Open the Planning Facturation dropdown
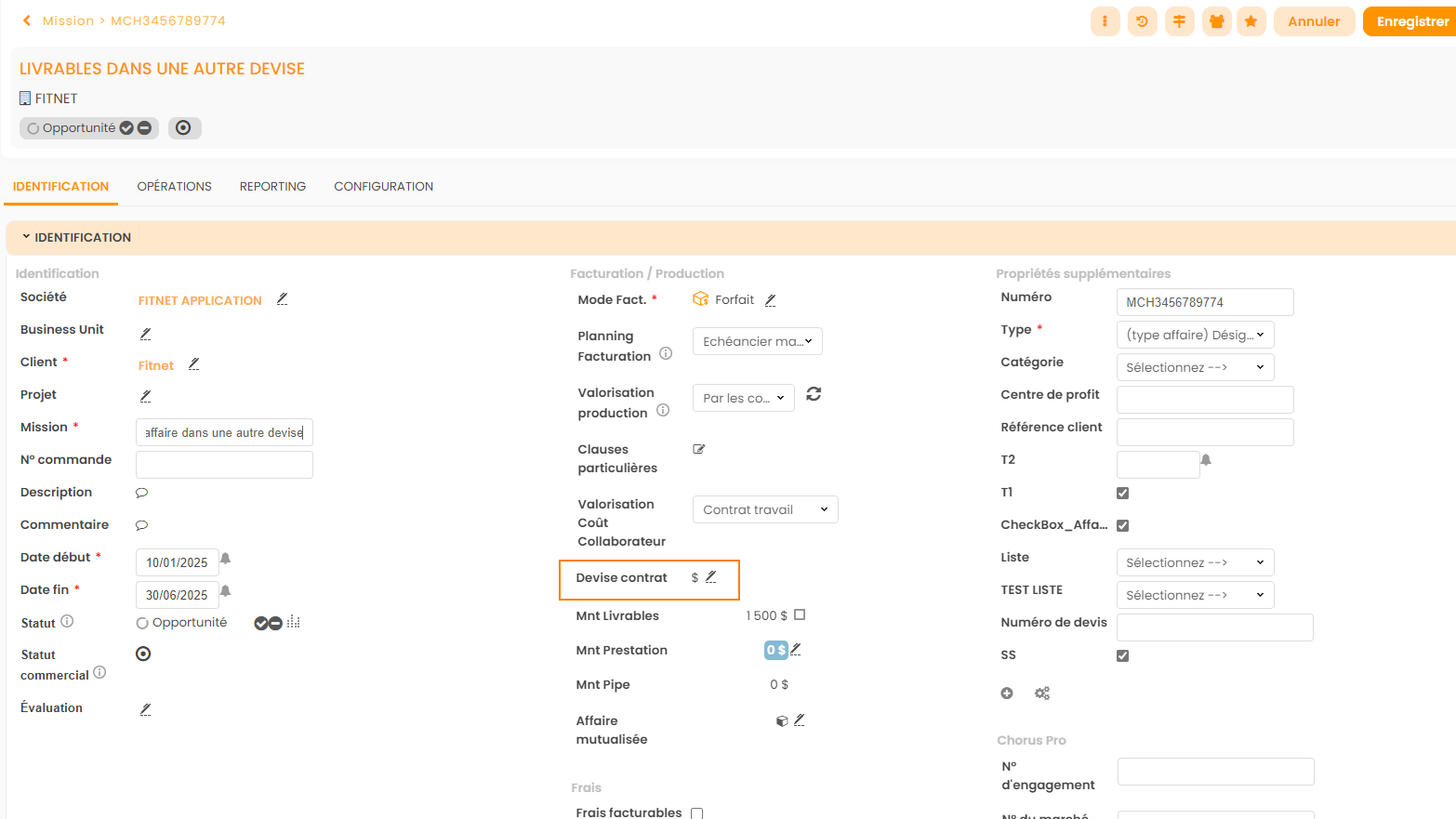This screenshot has height=819, width=1456. coord(757,341)
